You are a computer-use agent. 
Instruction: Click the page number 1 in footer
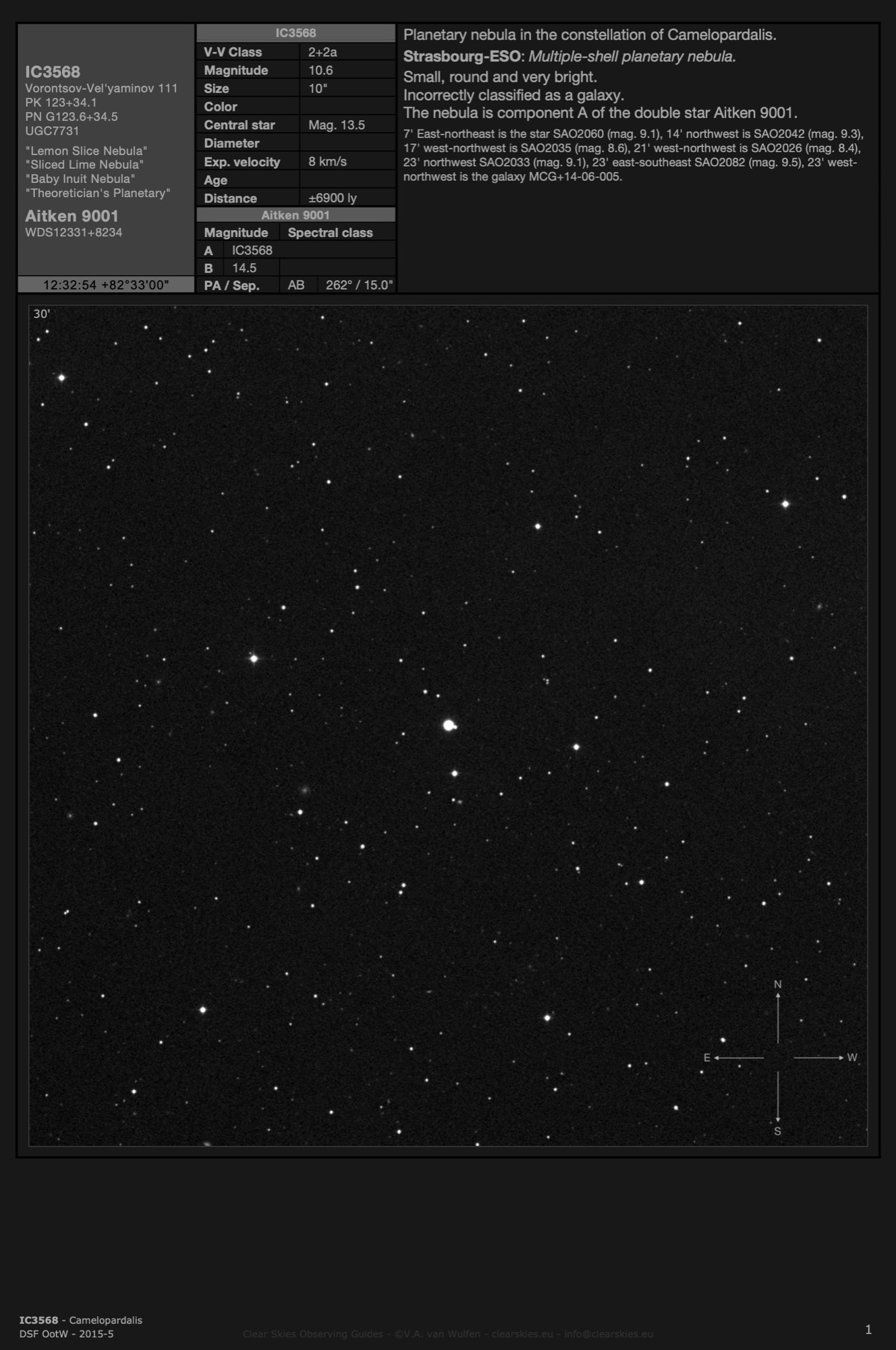pos(868,1330)
